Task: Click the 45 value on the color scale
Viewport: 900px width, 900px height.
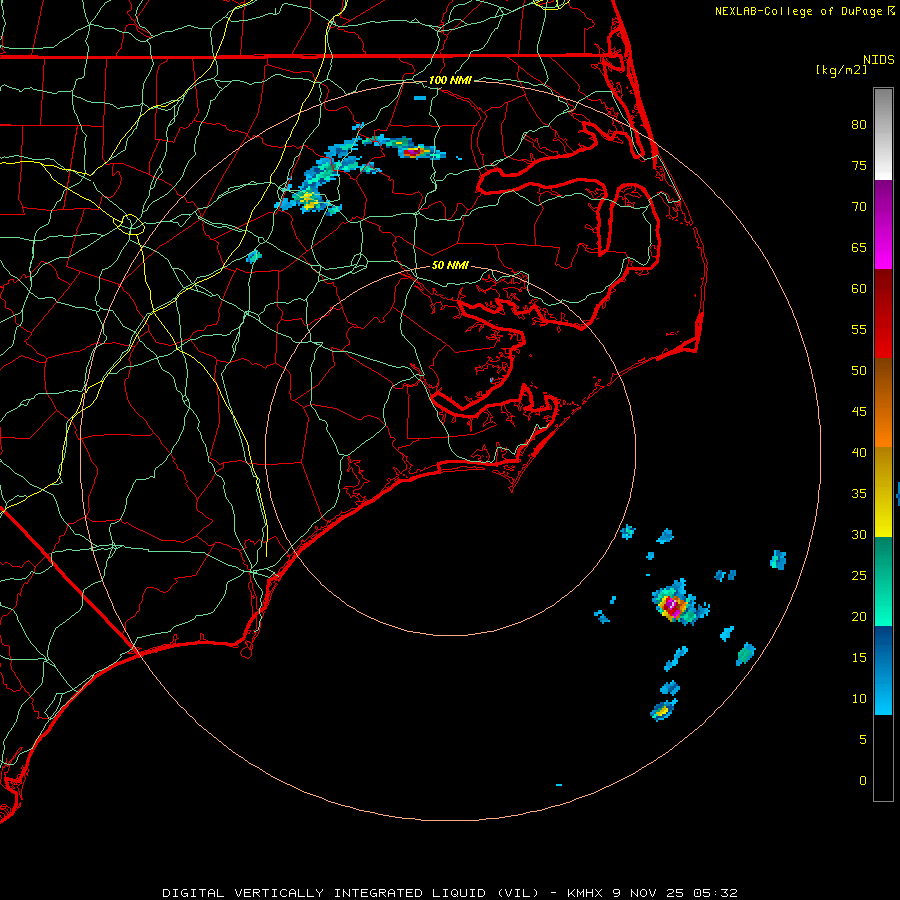Action: click(x=859, y=412)
